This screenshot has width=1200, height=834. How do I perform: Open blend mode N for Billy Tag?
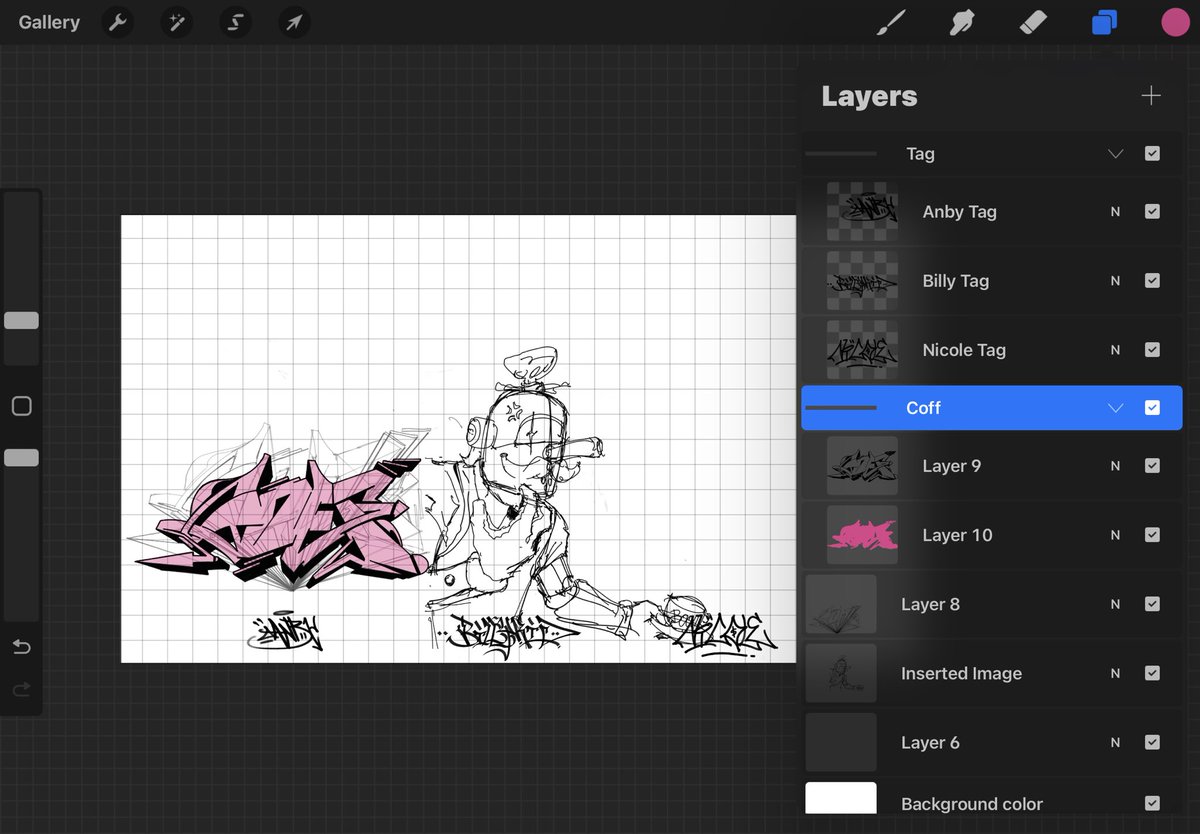[x=1115, y=281]
